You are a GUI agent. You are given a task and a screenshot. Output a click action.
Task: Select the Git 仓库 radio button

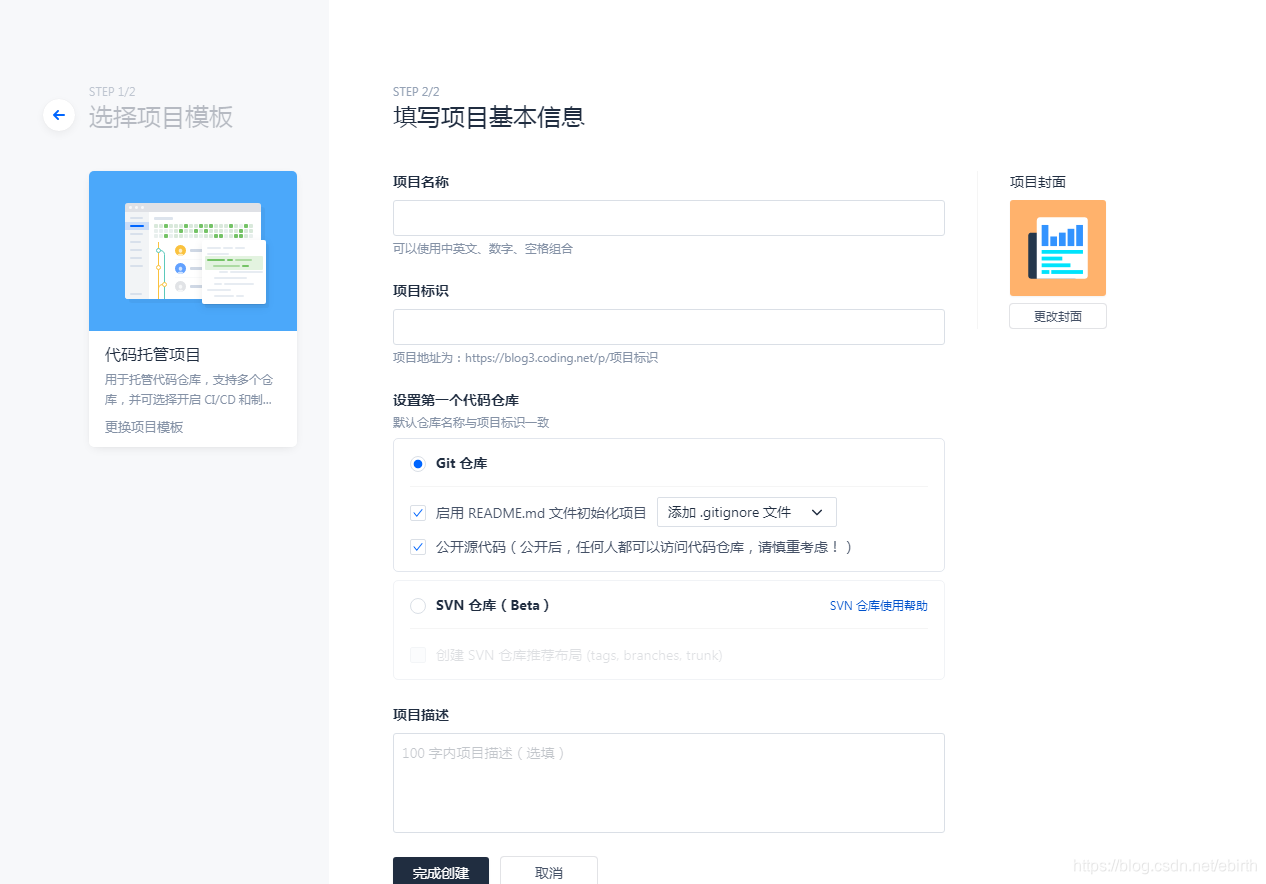[417, 463]
